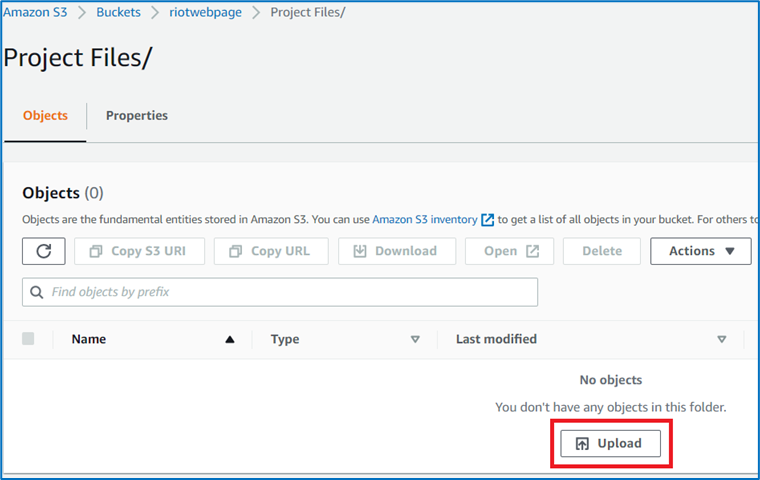Open the Amazon S3 inventory link

pyautogui.click(x=425, y=220)
